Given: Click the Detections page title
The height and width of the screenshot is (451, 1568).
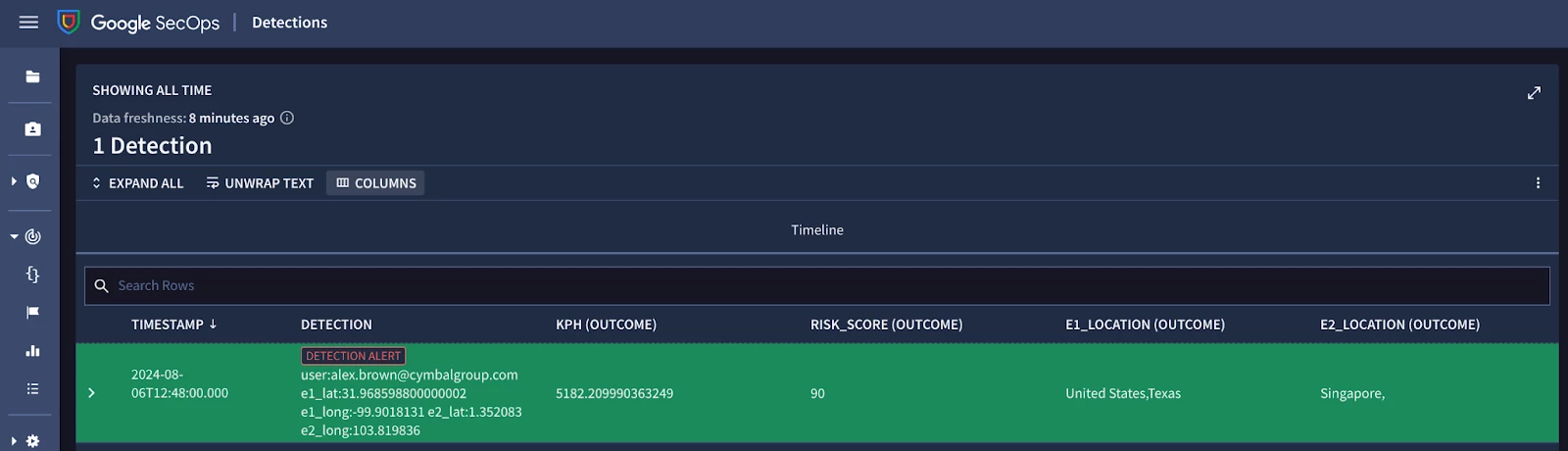Looking at the screenshot, I should coord(289,23).
